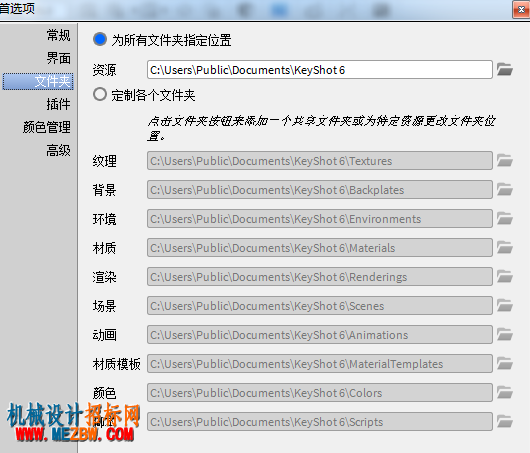Click the Environments path field
Image resolution: width=530 pixels, height=453 pixels.
point(320,219)
